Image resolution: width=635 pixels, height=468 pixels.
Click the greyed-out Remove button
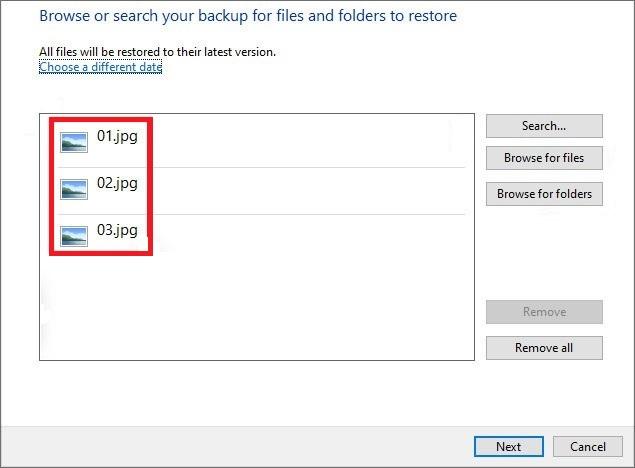(x=544, y=312)
